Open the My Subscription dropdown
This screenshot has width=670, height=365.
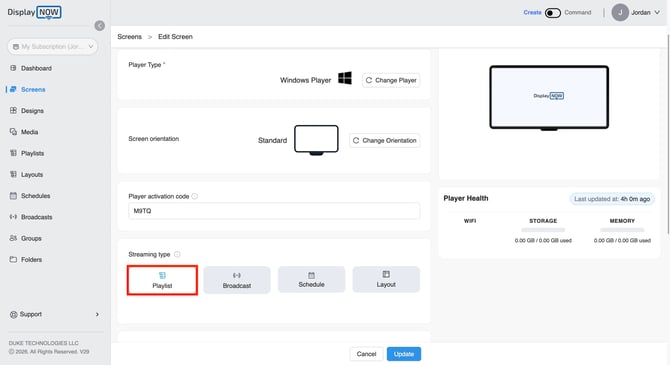point(53,47)
